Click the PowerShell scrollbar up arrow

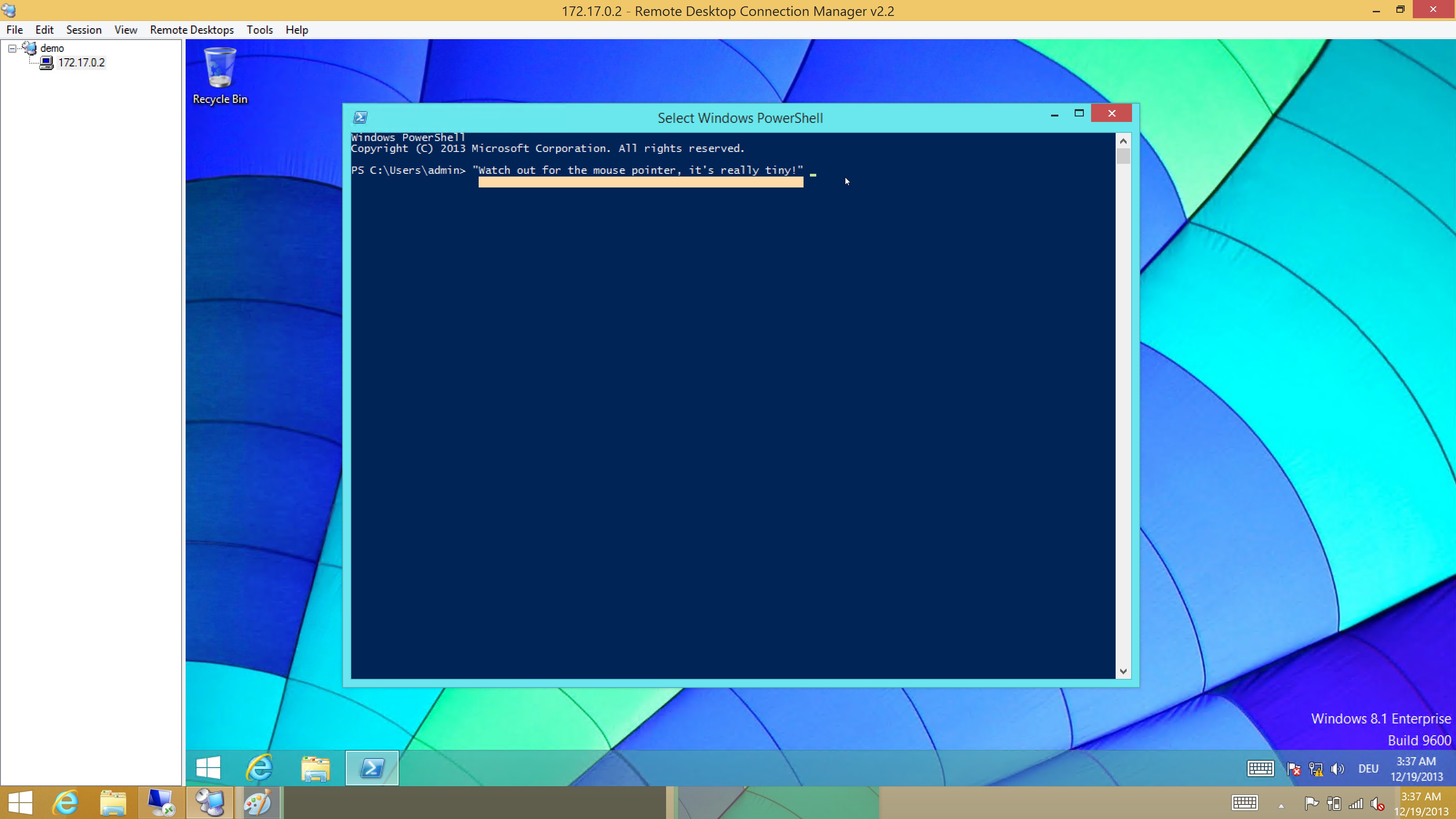coord(1123,141)
